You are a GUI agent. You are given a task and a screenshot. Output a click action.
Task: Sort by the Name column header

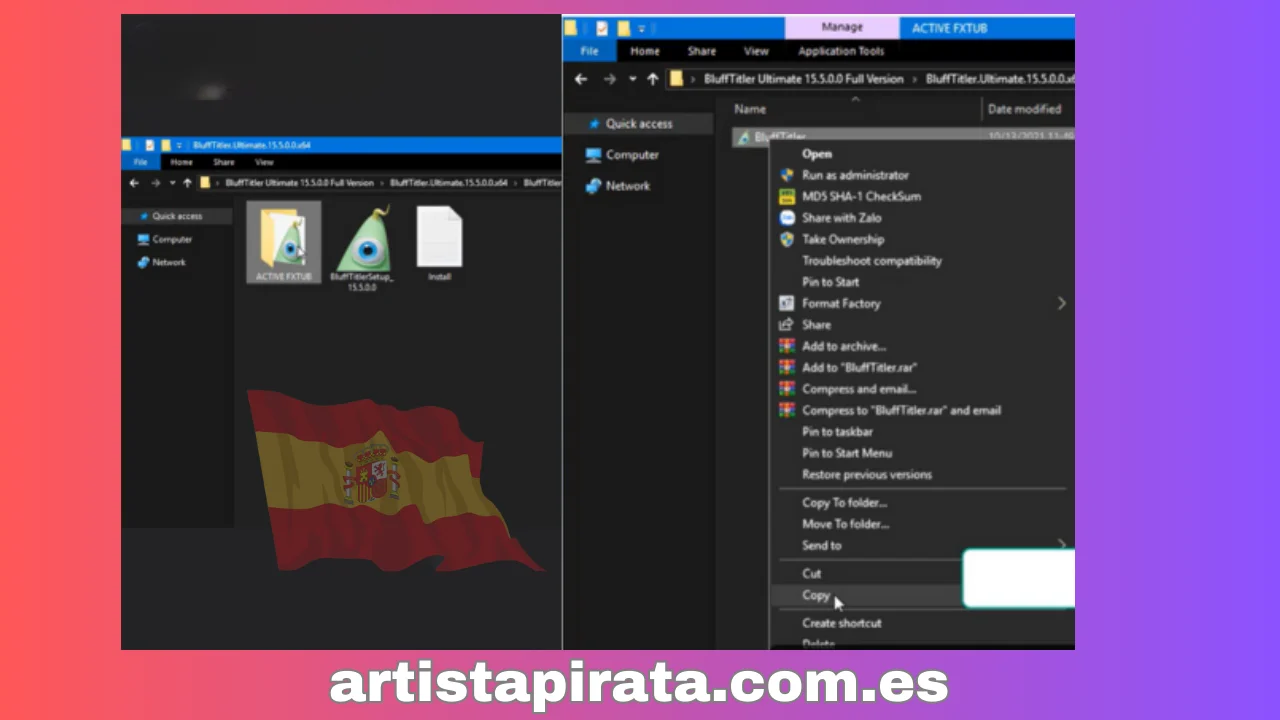pos(750,109)
